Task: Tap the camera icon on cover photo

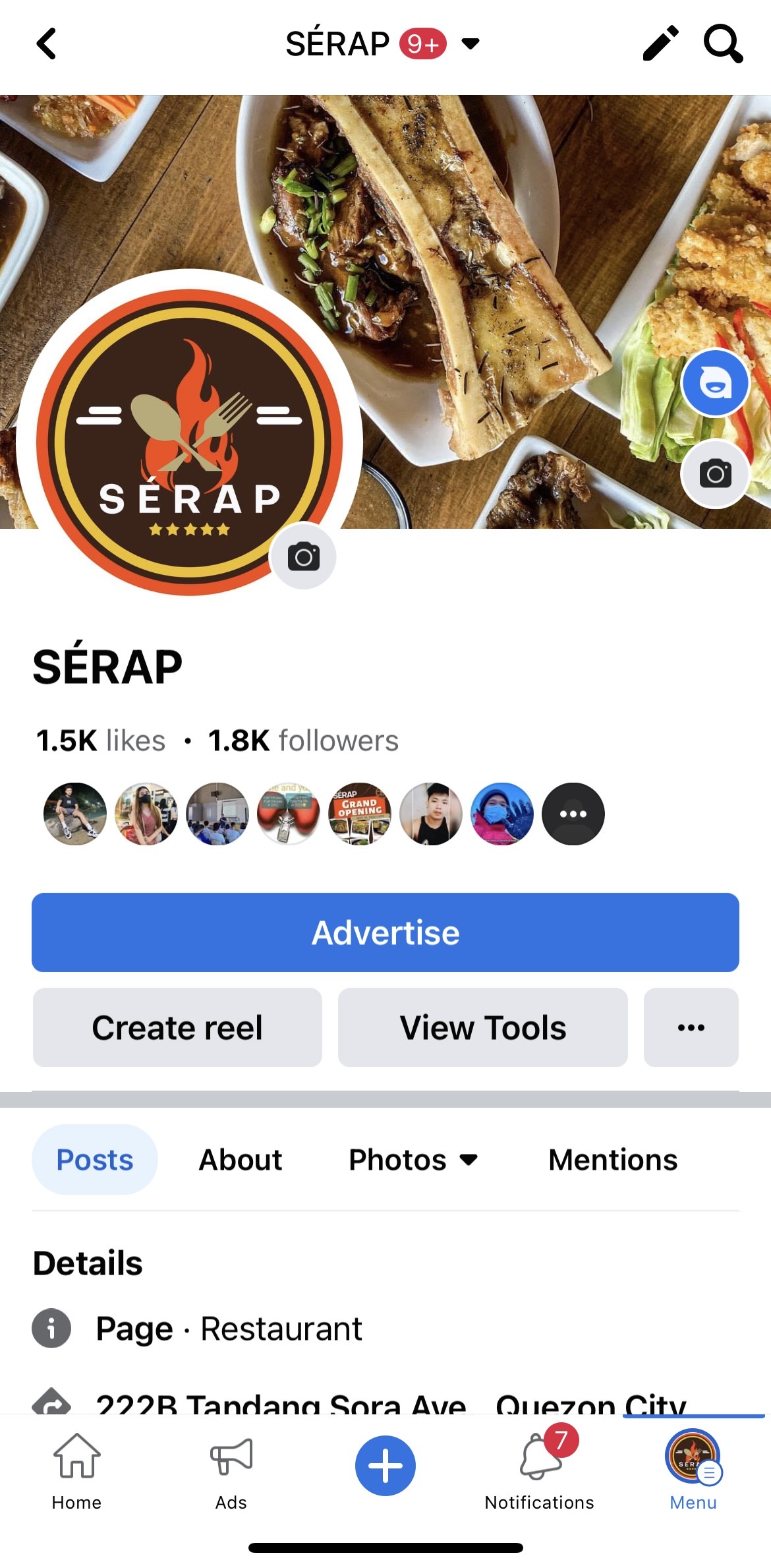Action: tap(716, 473)
